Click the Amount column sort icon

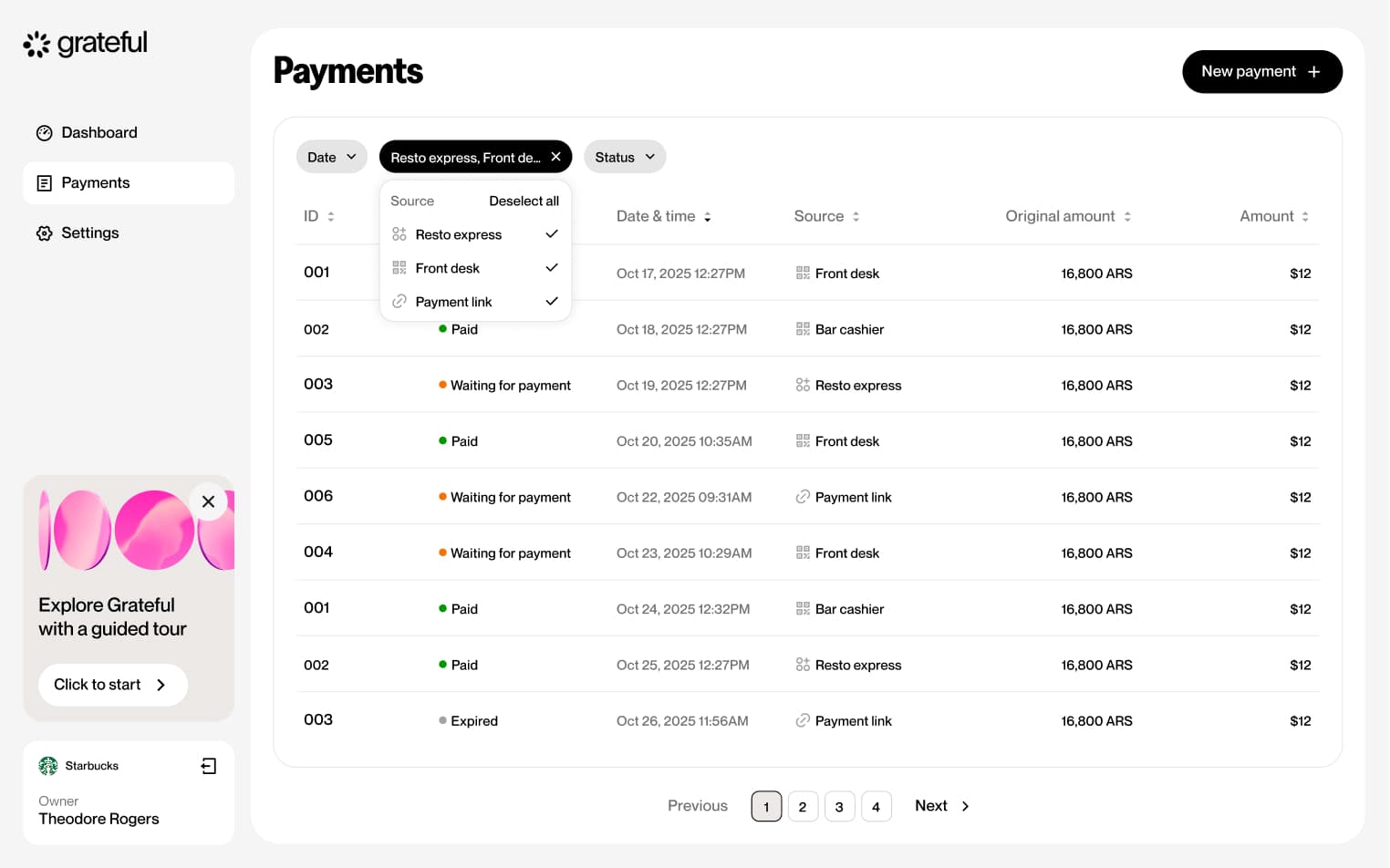[x=1305, y=217]
